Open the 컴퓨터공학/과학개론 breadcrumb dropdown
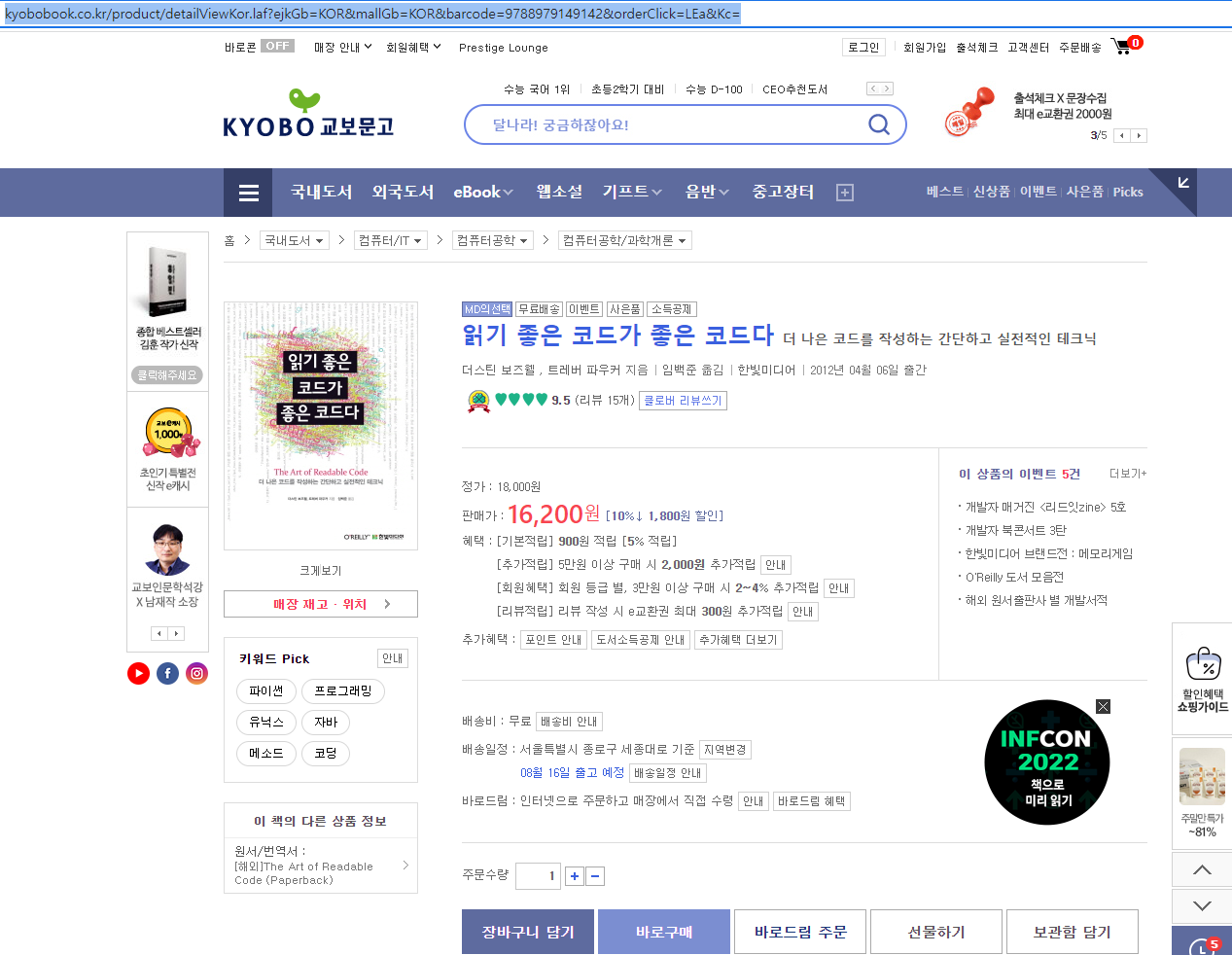Viewport: 1232px width, 955px height. [625, 240]
